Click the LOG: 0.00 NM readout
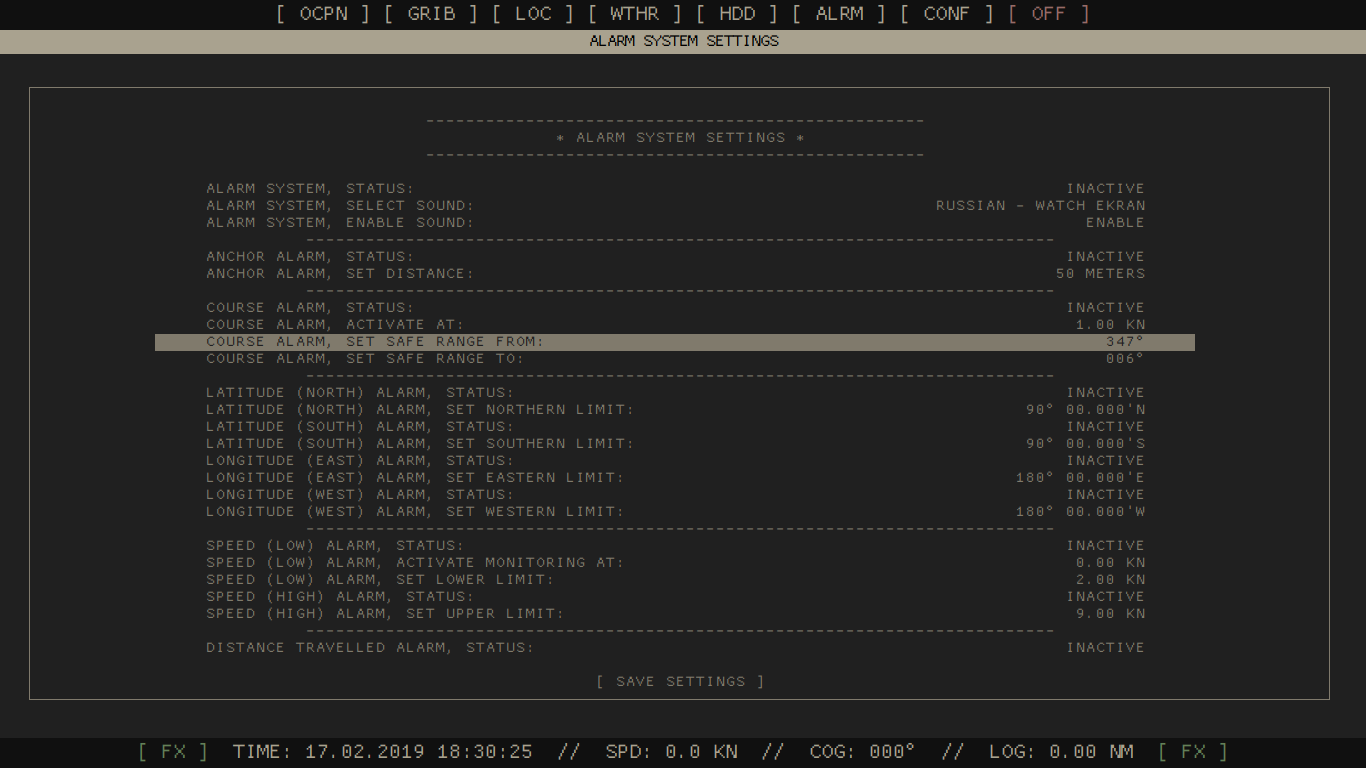Image resolution: width=1366 pixels, height=768 pixels. click(x=1062, y=752)
